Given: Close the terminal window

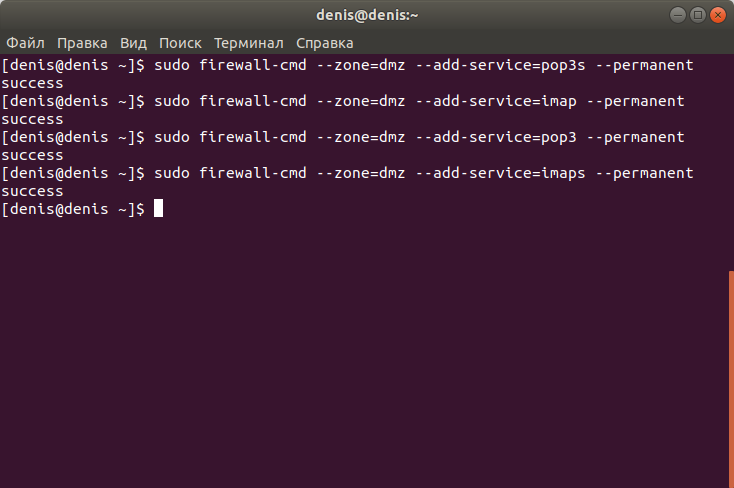Looking at the screenshot, I should tap(718, 15).
